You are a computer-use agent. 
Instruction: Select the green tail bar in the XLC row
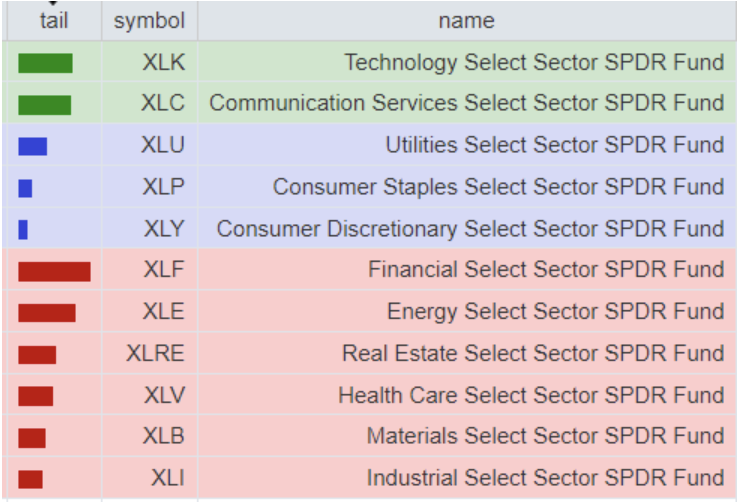pyautogui.click(x=44, y=105)
